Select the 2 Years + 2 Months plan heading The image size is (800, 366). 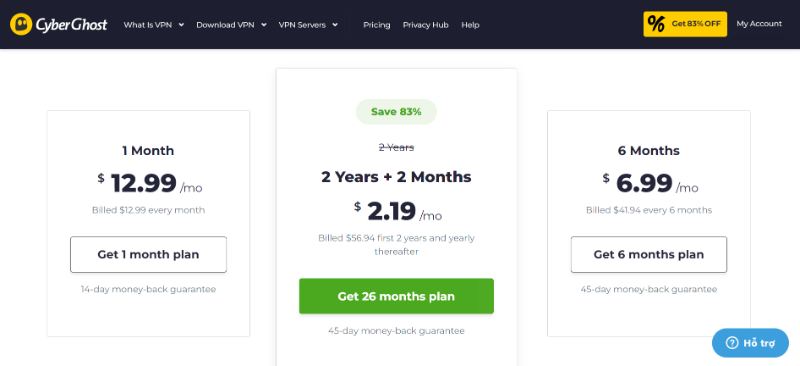pos(396,177)
